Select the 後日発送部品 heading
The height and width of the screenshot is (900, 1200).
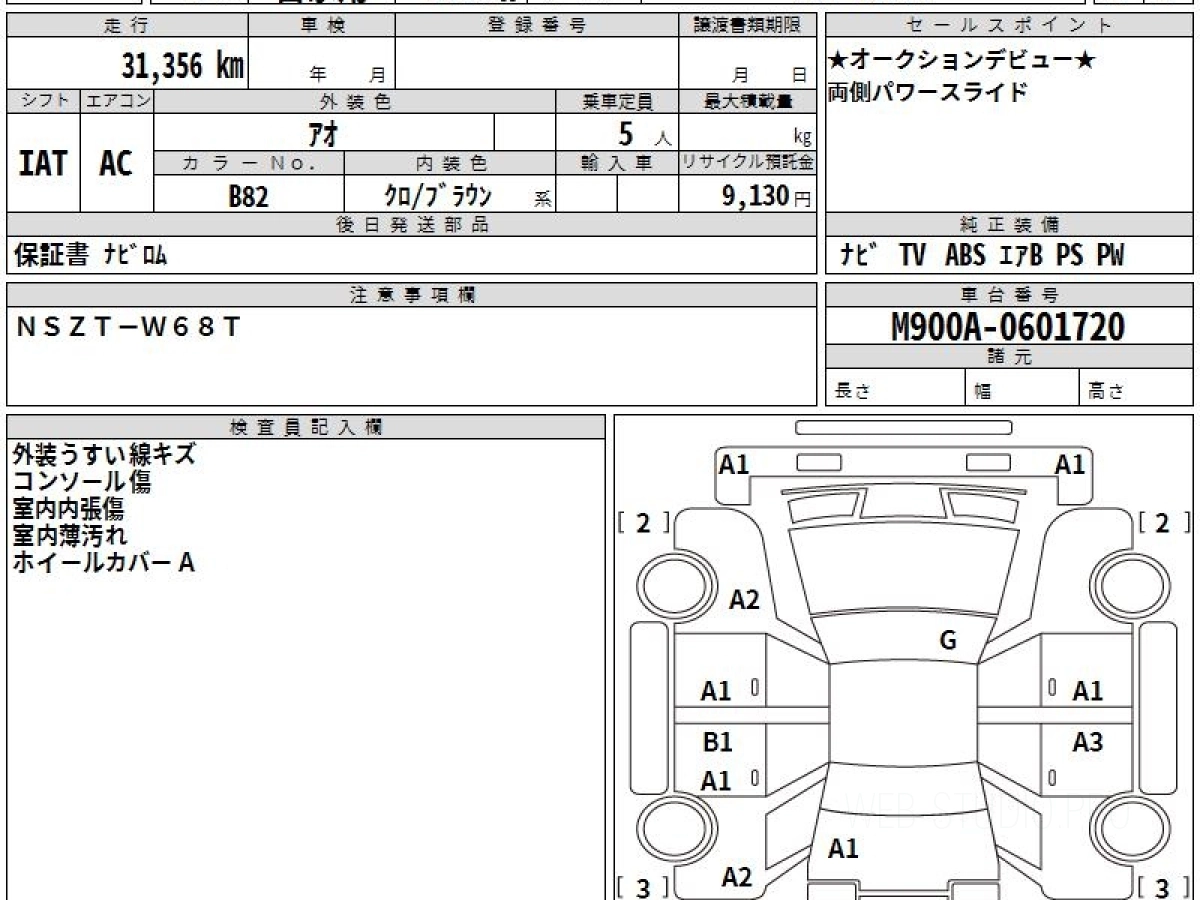click(x=411, y=225)
